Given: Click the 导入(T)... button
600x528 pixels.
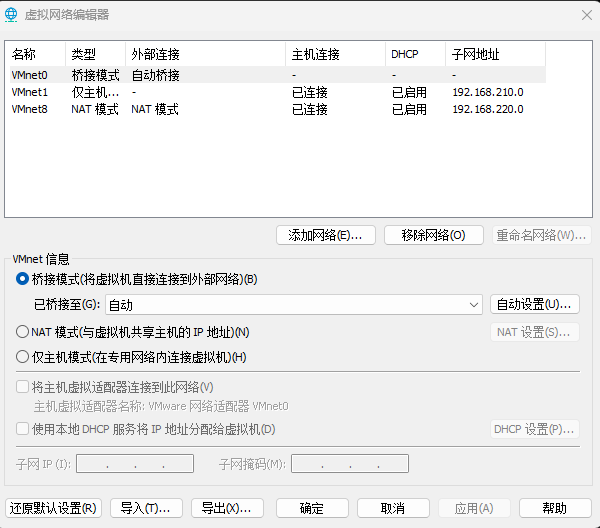Looking at the screenshot, I should pyautogui.click(x=146, y=508).
